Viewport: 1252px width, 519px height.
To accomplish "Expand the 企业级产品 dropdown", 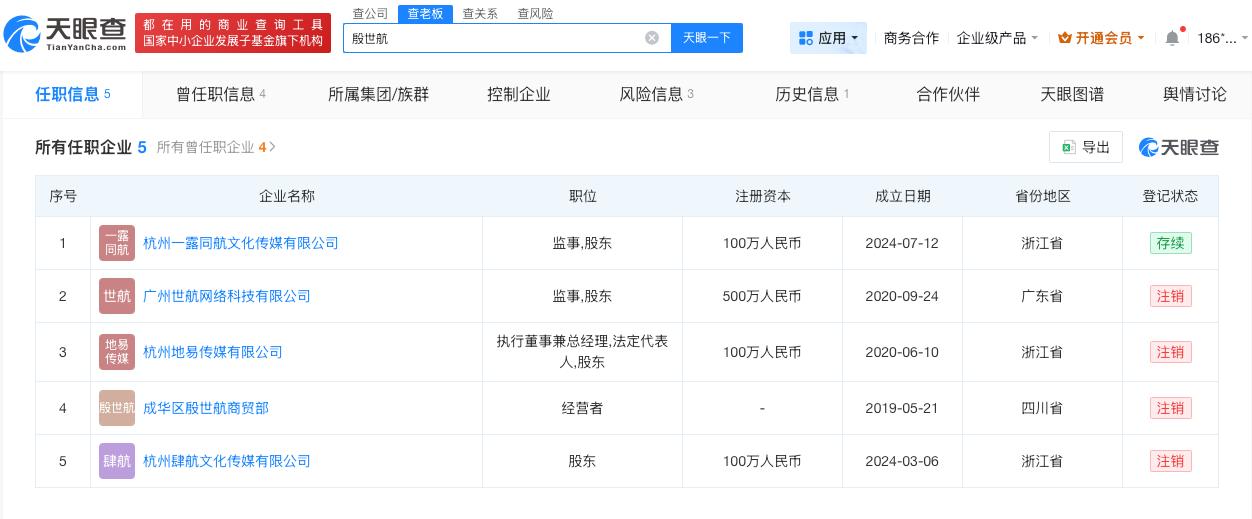I will point(997,38).
